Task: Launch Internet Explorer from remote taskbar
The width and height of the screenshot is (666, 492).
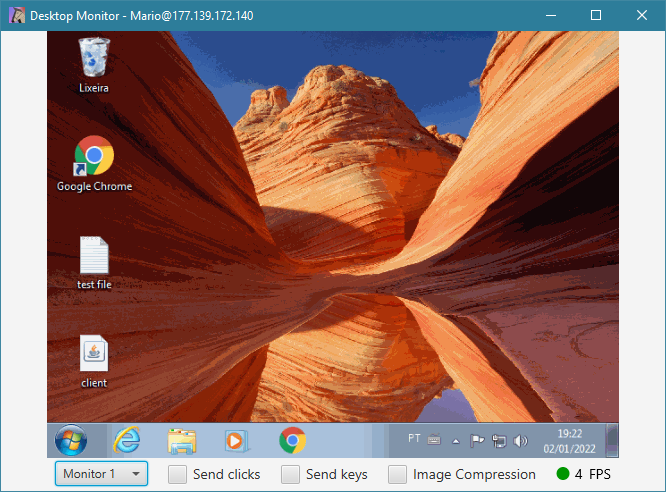Action: [127, 440]
